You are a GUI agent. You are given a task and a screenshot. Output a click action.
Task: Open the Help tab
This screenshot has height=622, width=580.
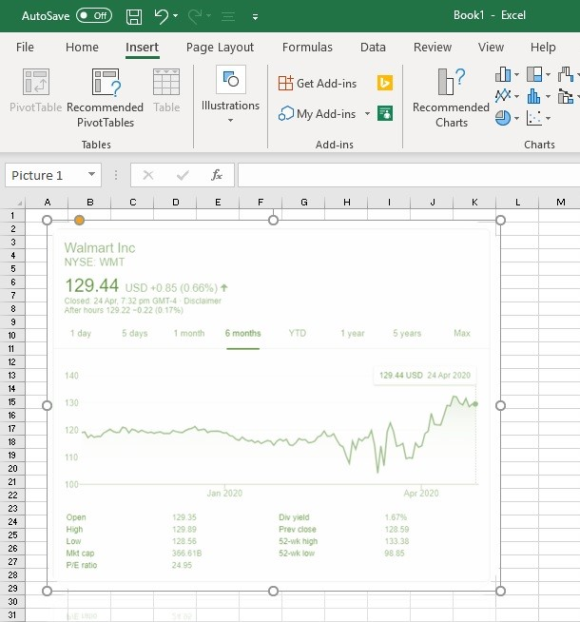click(x=543, y=47)
